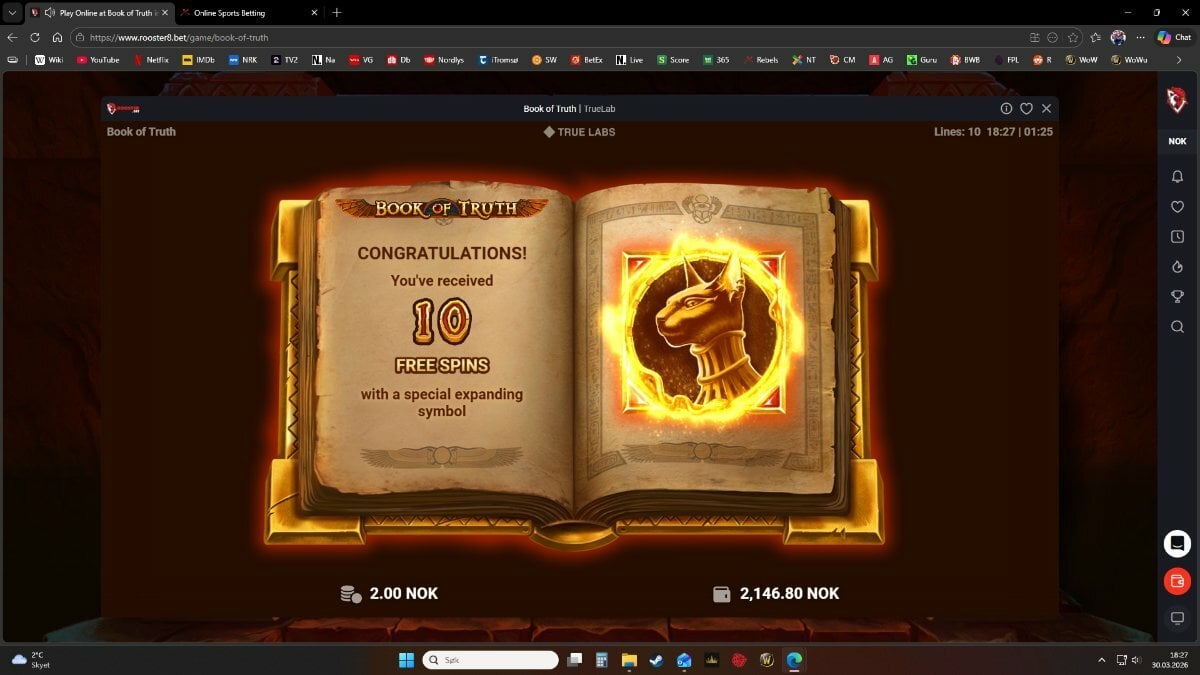Open recent games clock icon in sidebar
This screenshot has height=675, width=1200.
click(x=1177, y=237)
